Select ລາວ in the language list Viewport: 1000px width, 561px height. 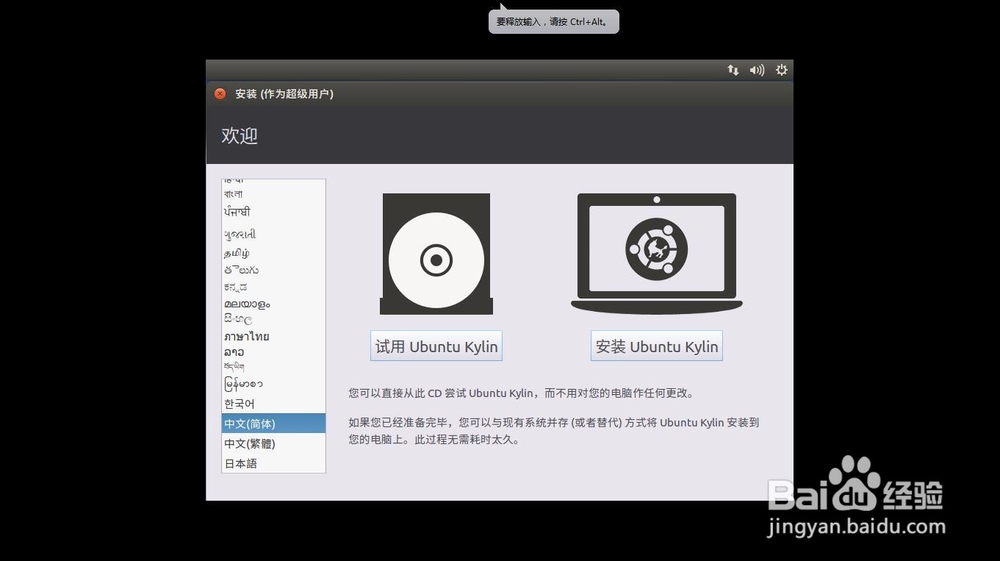(x=274, y=352)
